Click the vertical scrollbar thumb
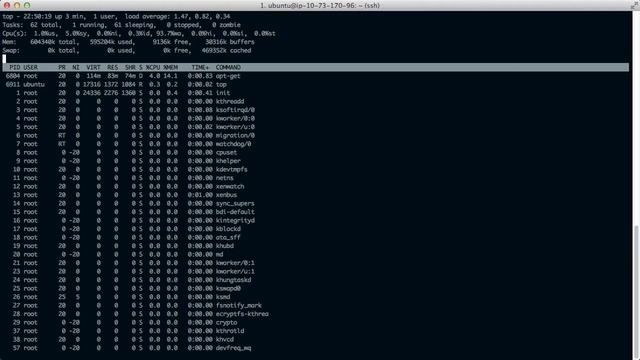Screen dimensions: 640x360 pyautogui.click(x=636, y=291)
